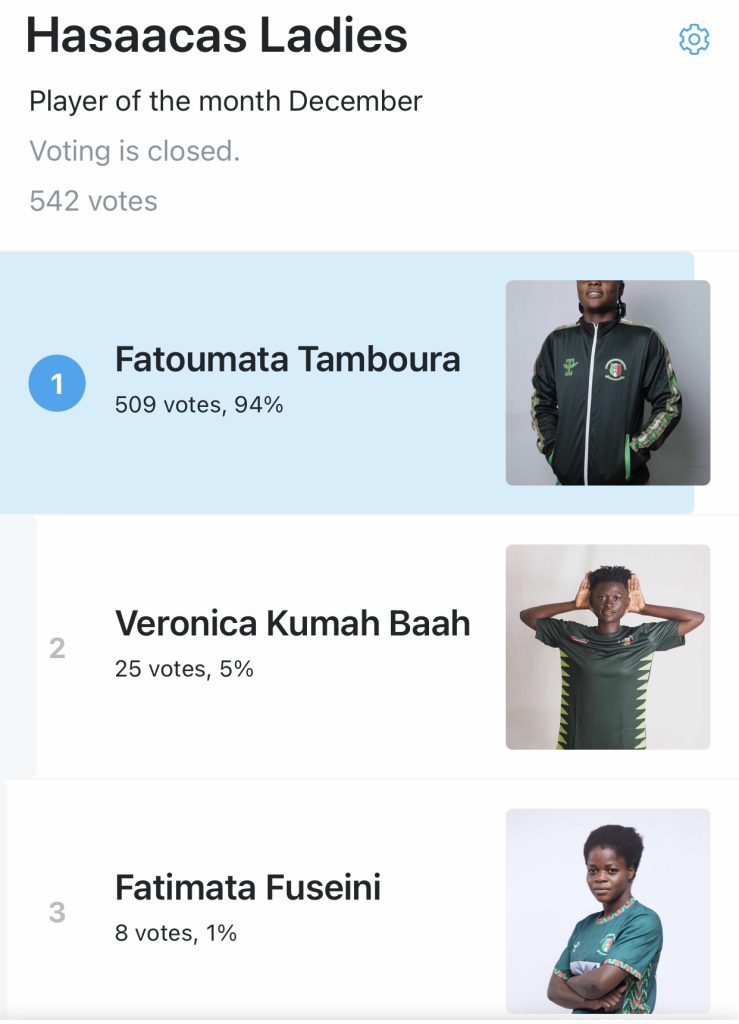Select the Veronica Kumah Baah name
Screen dimensions: 739x1024
tap(292, 623)
